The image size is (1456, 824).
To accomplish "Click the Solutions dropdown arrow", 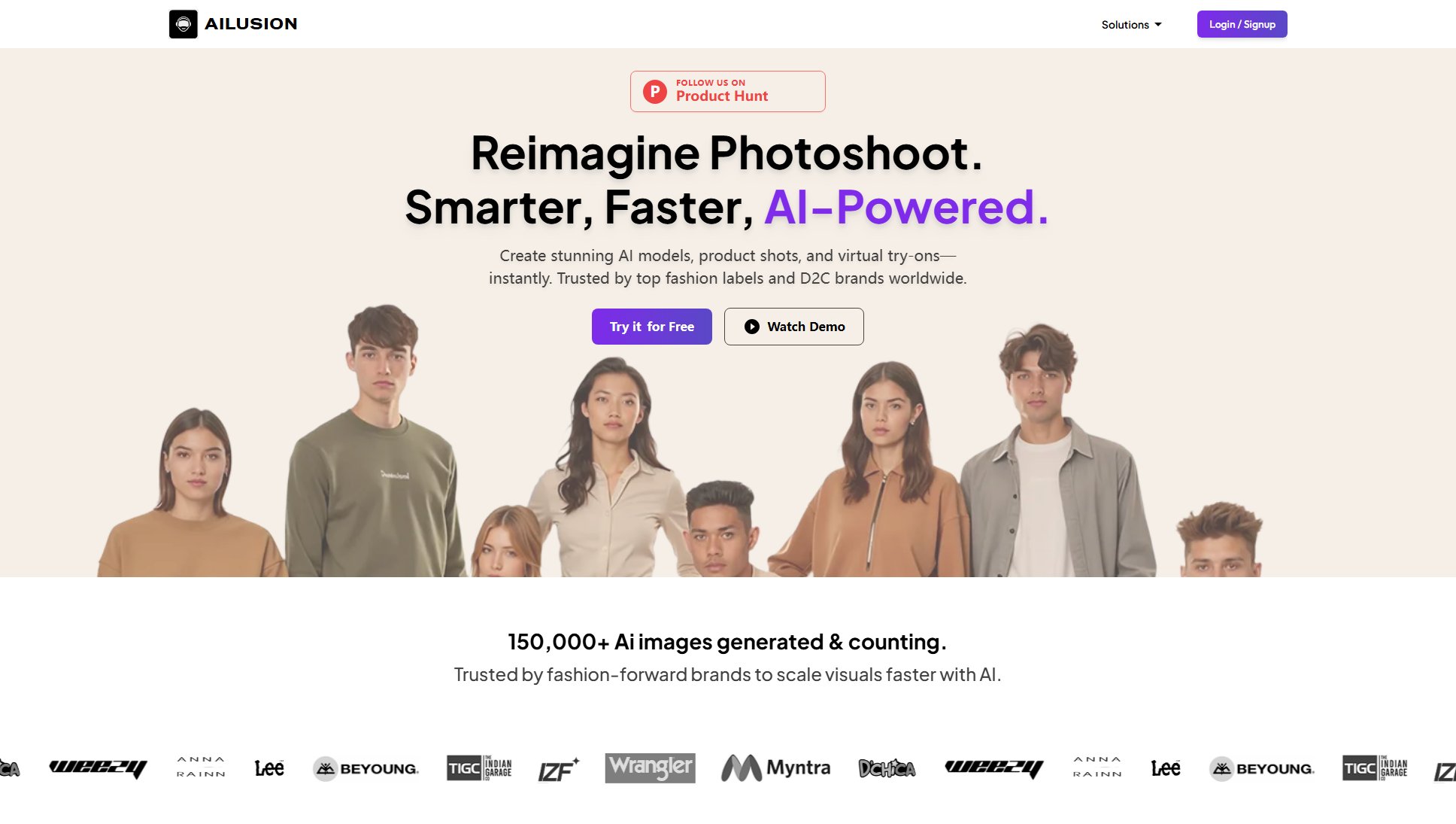I will 1158,25.
